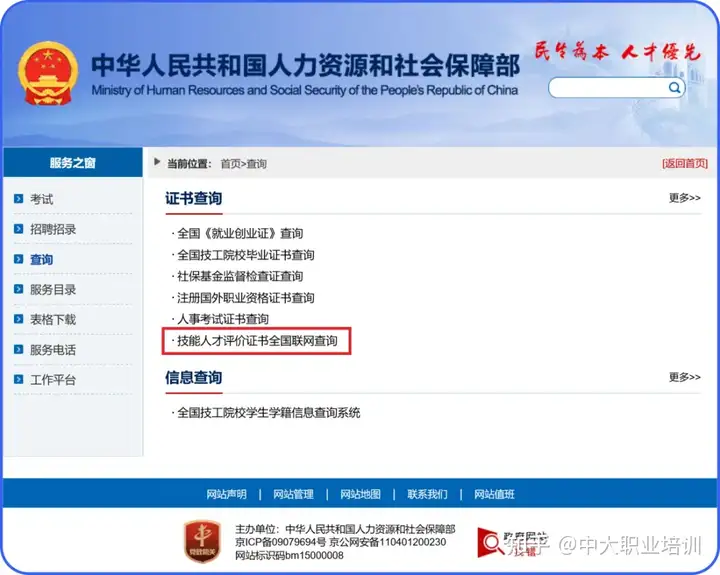Click the 党政机关 badge icon
Viewport: 720px width, 575px height.
click(x=202, y=541)
